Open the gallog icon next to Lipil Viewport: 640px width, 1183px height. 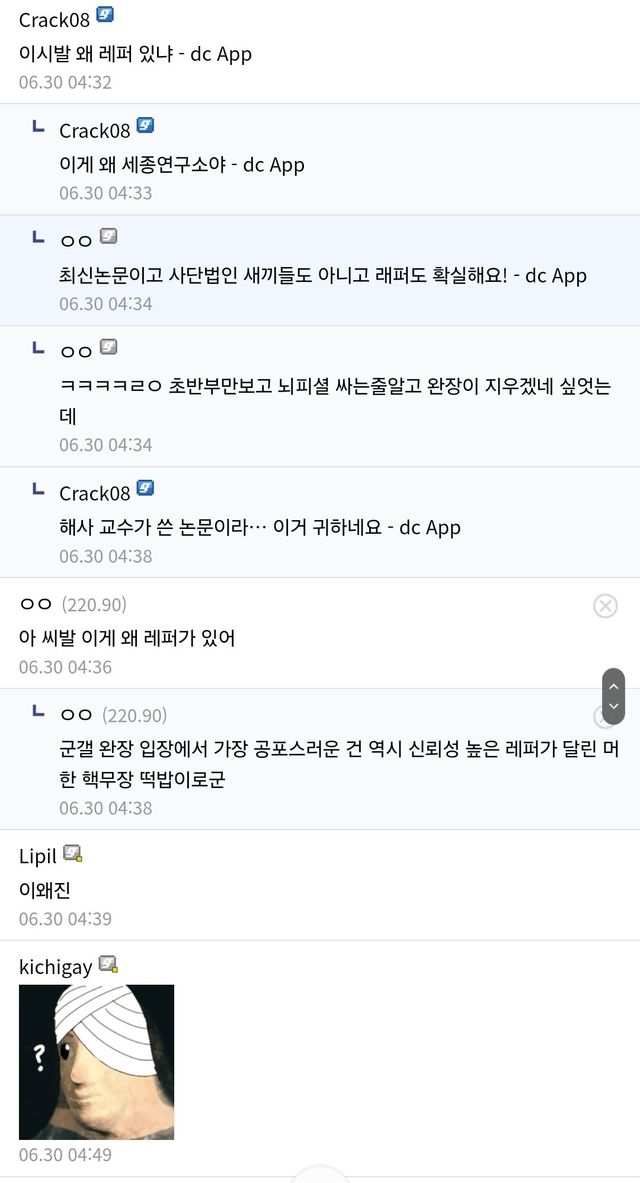click(73, 854)
